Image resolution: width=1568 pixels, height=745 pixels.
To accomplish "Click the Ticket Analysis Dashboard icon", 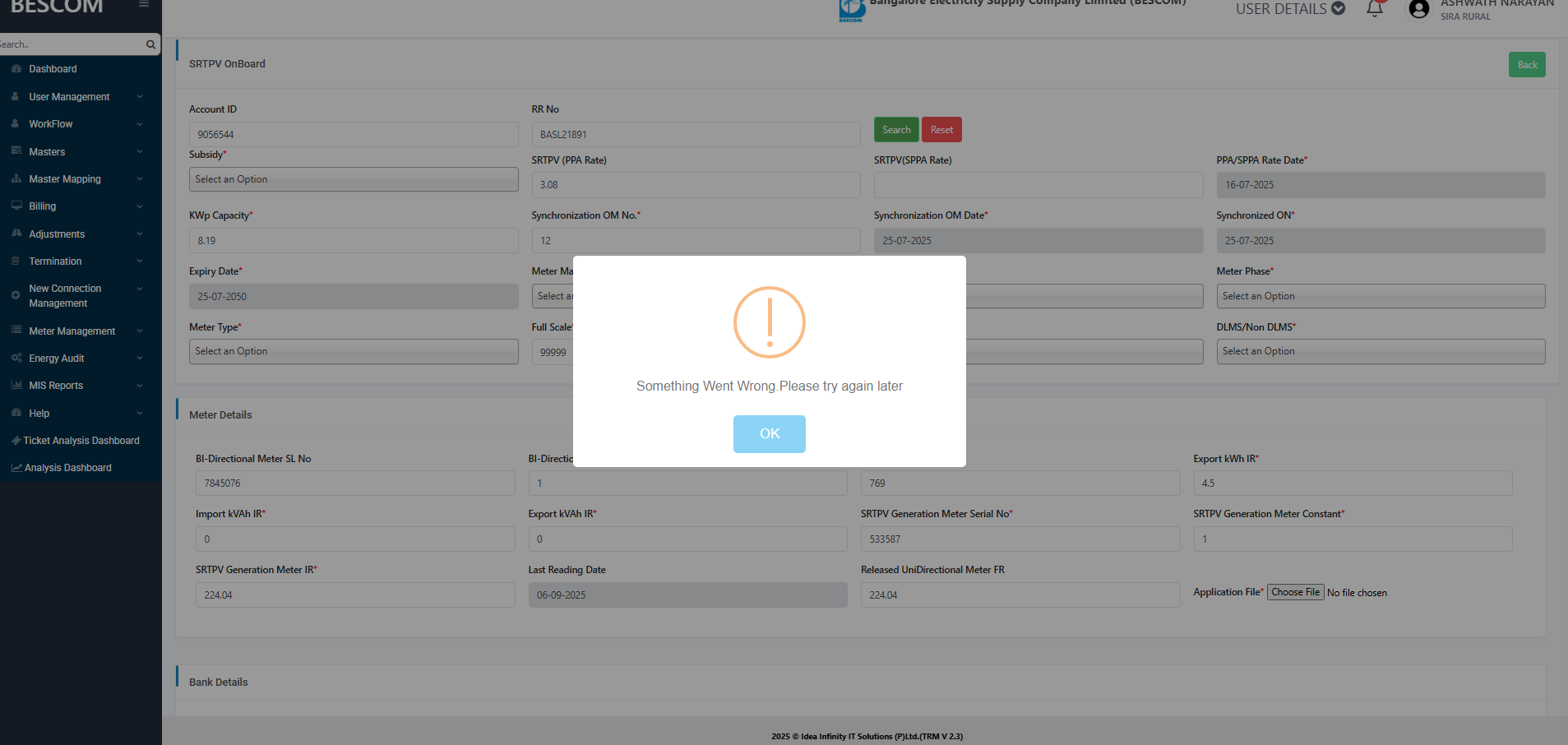I will (x=16, y=441).
